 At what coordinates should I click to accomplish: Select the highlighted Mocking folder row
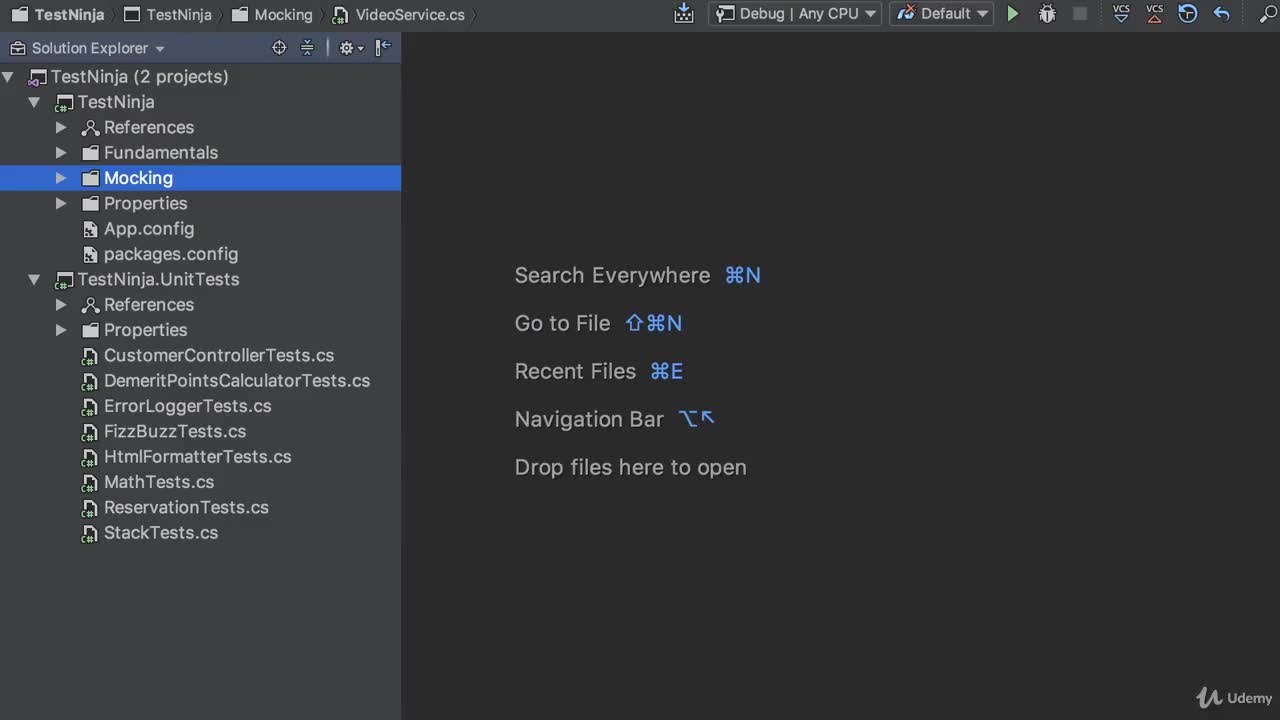(x=200, y=178)
